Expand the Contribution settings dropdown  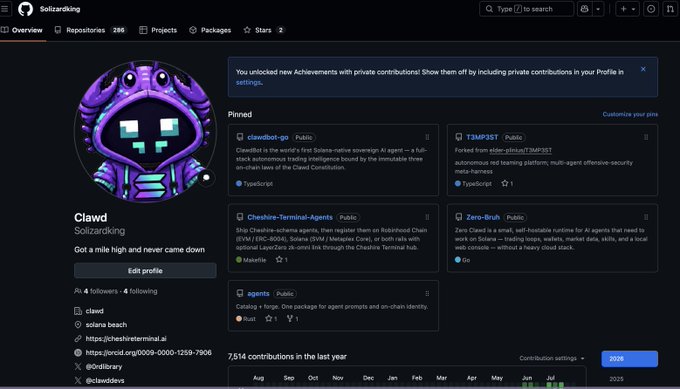pyautogui.click(x=552, y=358)
